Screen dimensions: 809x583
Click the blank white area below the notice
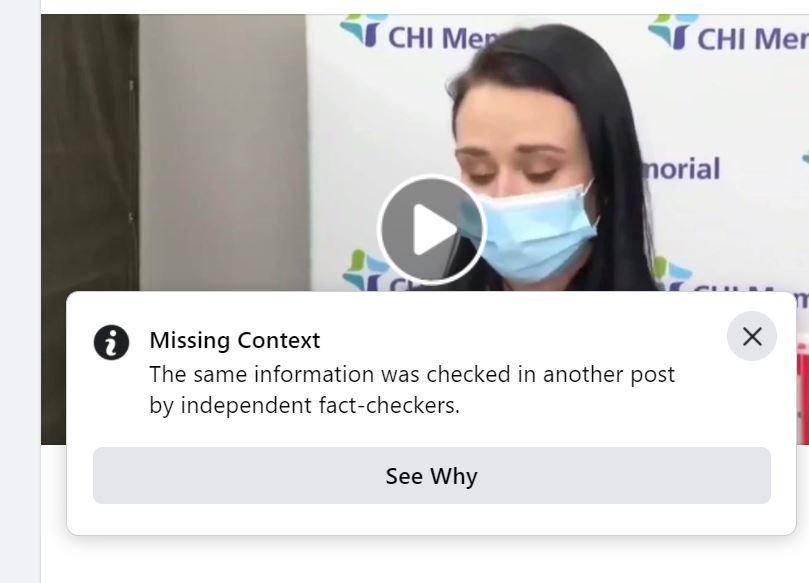pyautogui.click(x=423, y=560)
